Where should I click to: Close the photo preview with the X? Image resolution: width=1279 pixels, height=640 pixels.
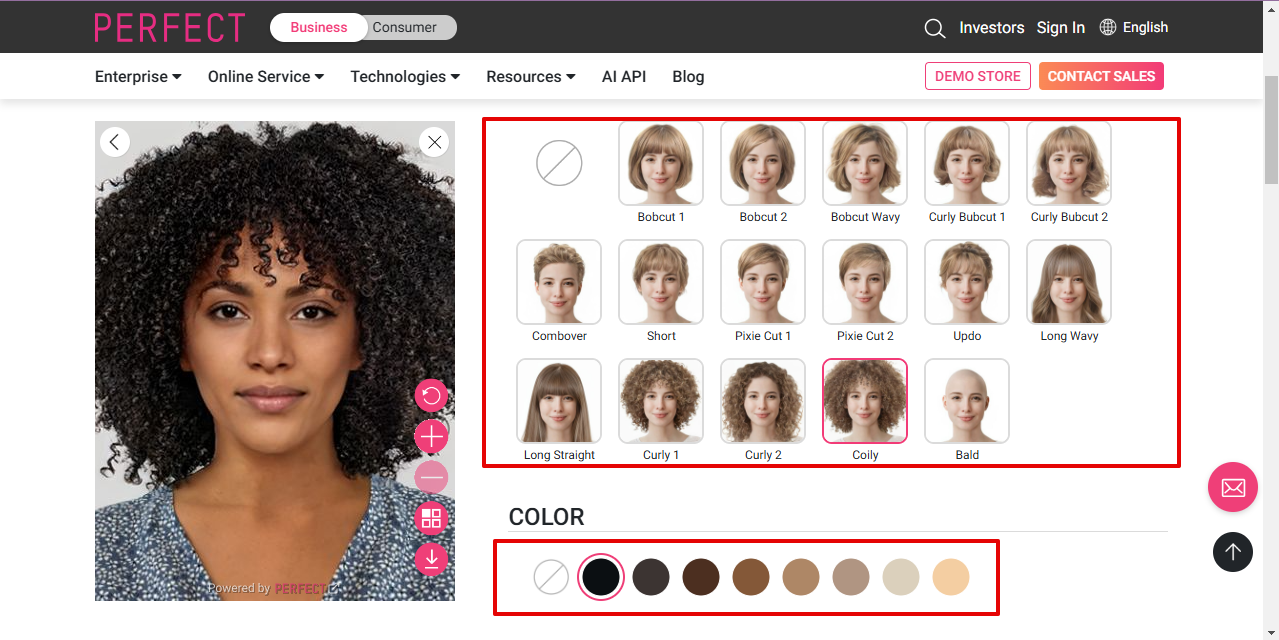pos(434,142)
